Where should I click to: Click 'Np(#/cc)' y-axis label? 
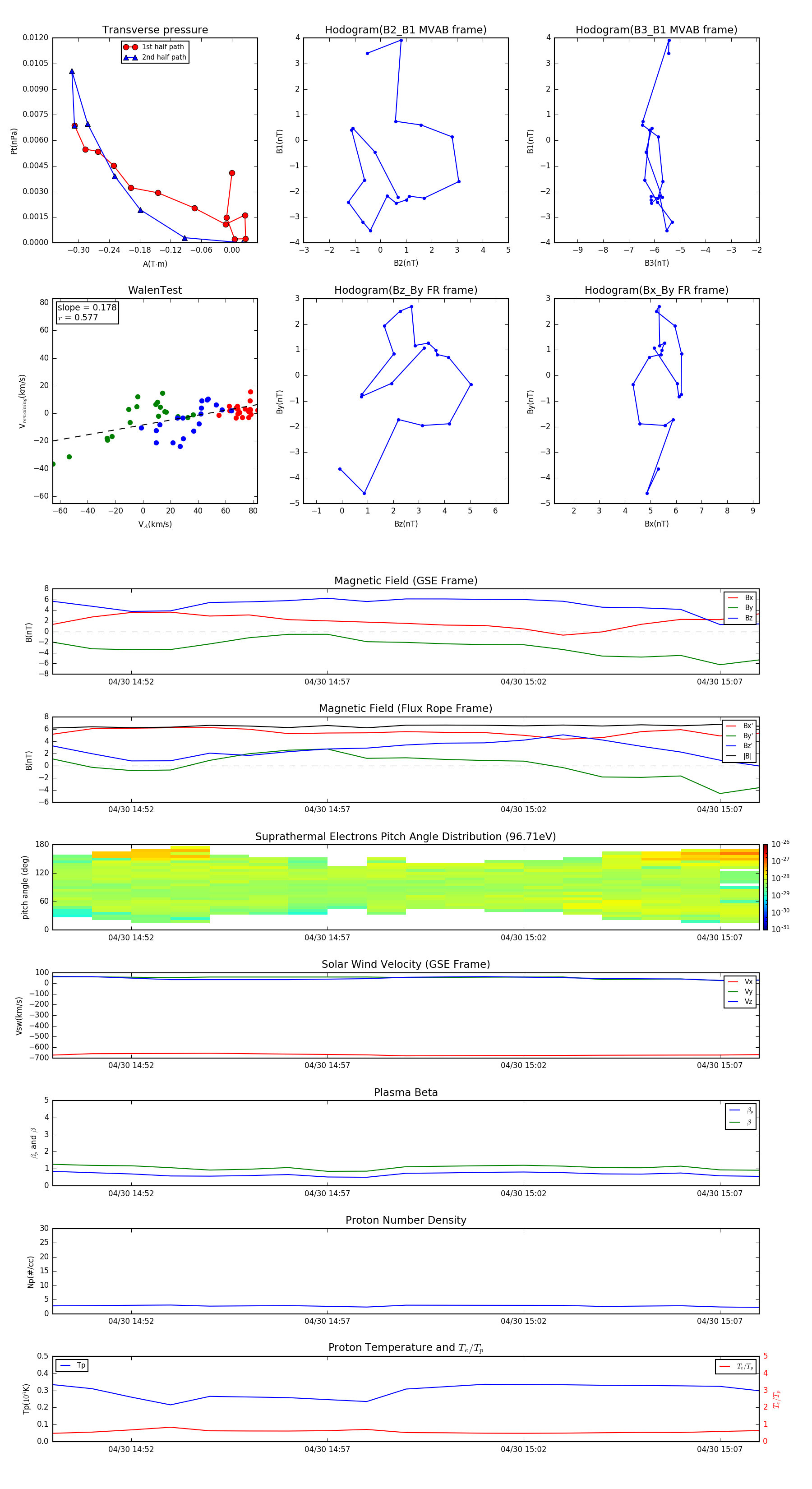click(31, 1272)
